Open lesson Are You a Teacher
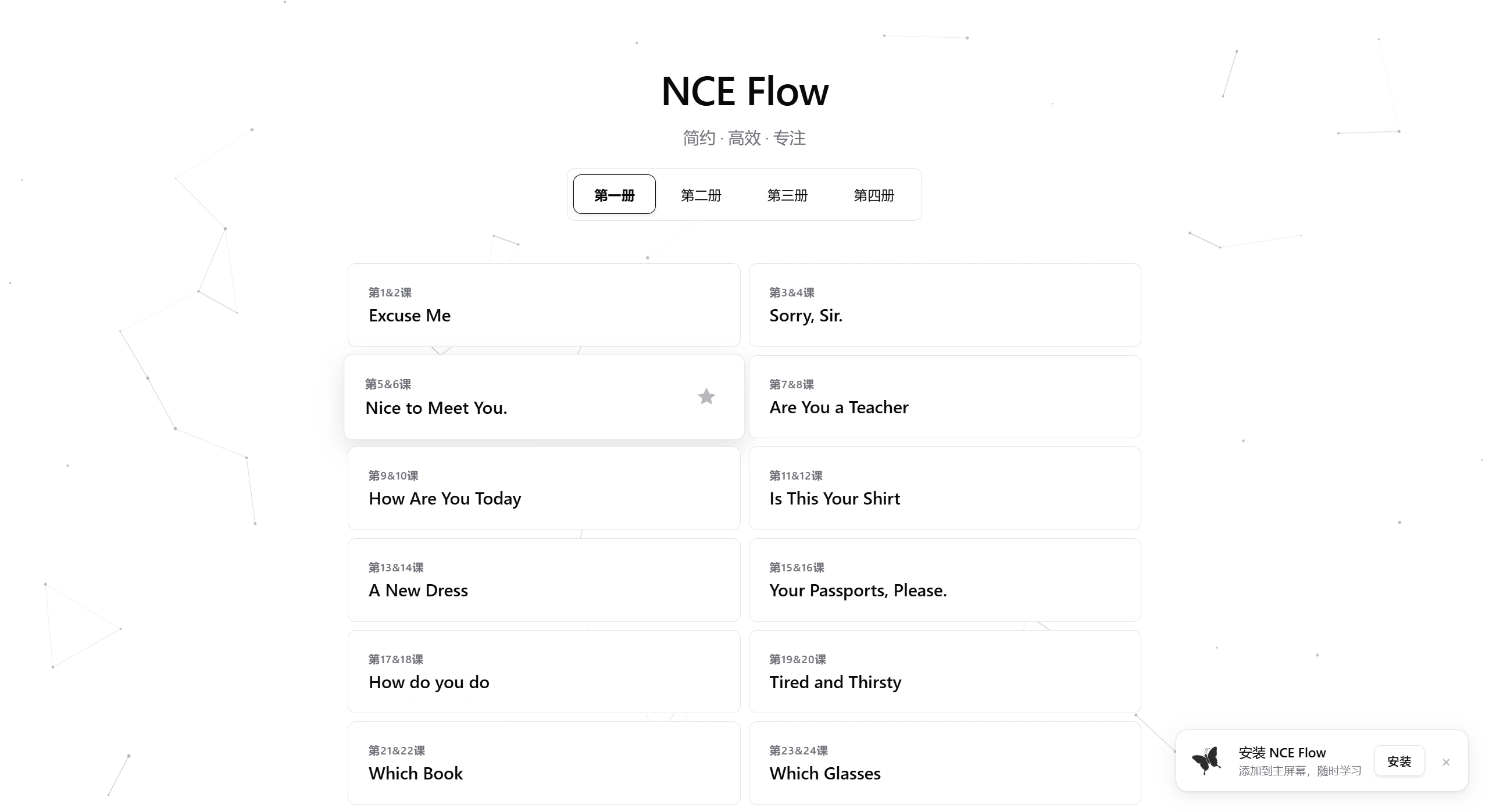 point(944,396)
